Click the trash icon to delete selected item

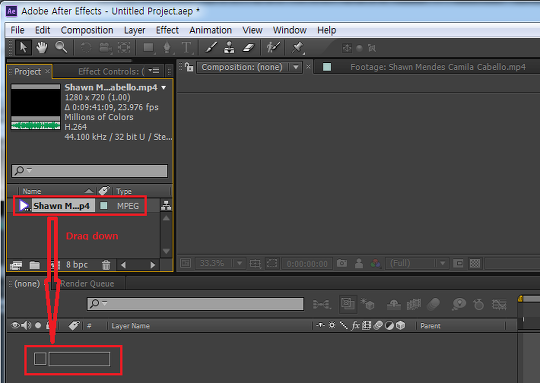coord(106,265)
